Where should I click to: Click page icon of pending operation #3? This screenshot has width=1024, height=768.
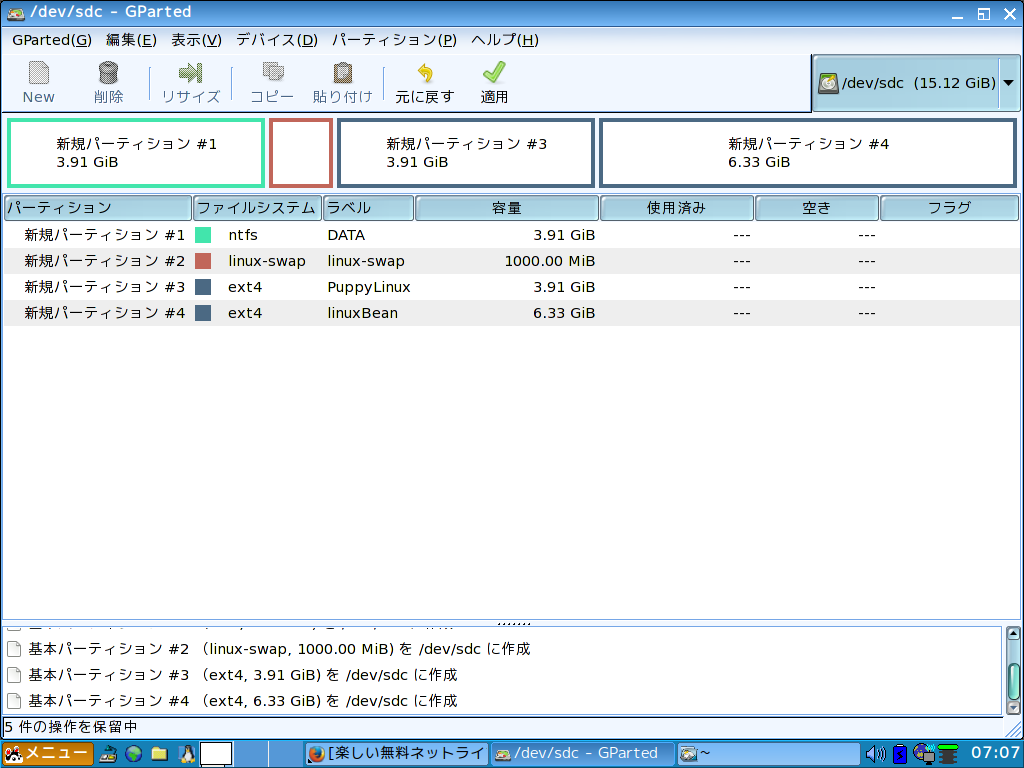[14, 675]
